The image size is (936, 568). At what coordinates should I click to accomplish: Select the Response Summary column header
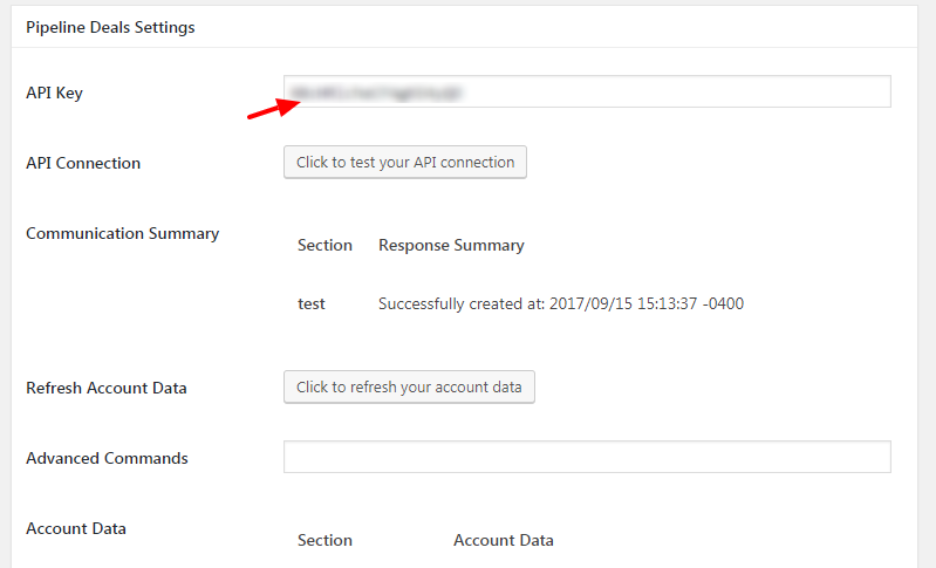pos(451,245)
